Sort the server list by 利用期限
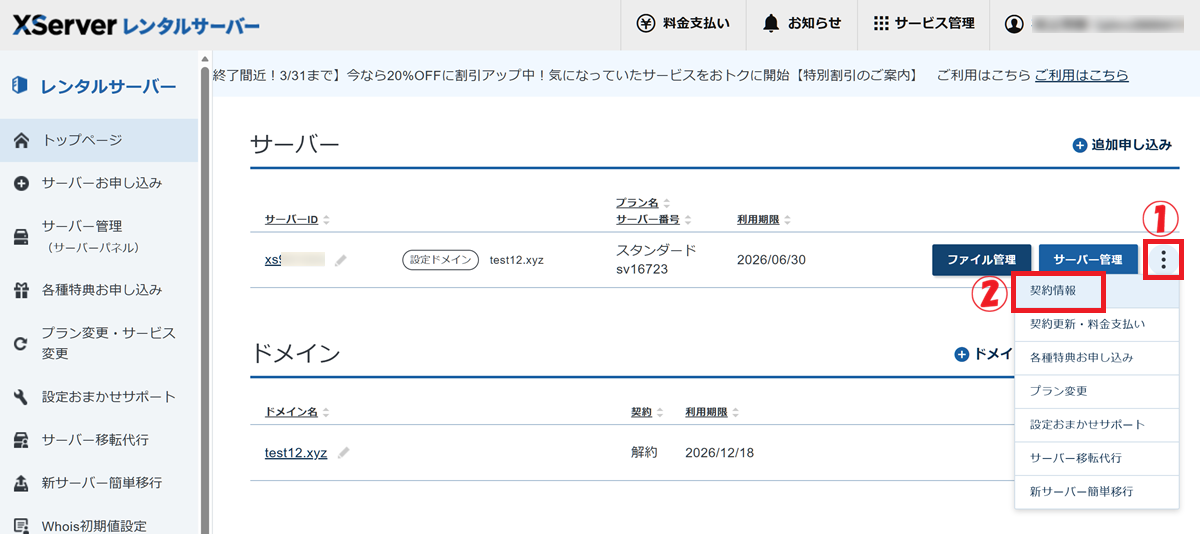This screenshot has width=1200, height=534. click(x=765, y=219)
